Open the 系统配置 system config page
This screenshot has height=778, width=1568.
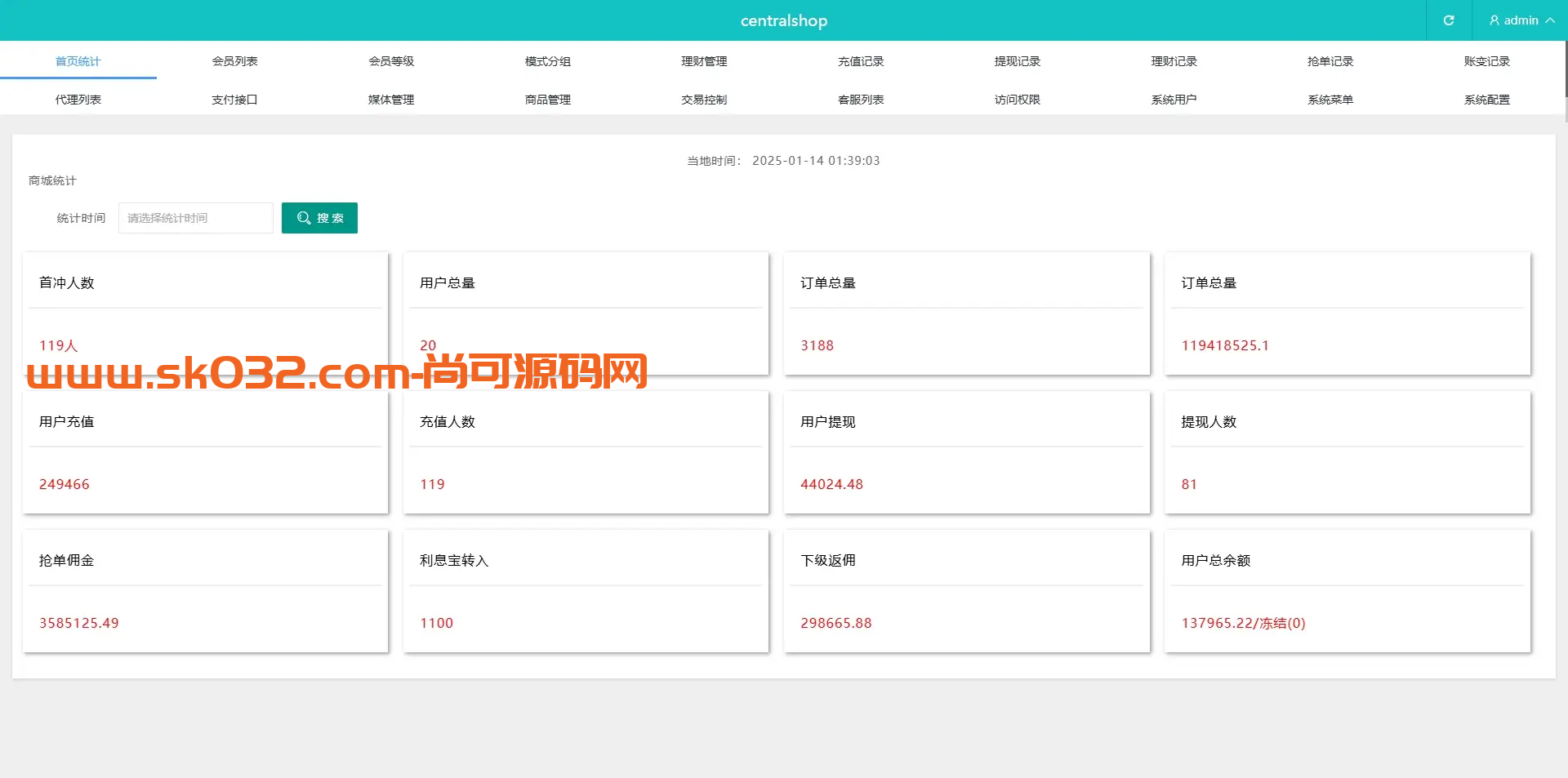click(1486, 99)
